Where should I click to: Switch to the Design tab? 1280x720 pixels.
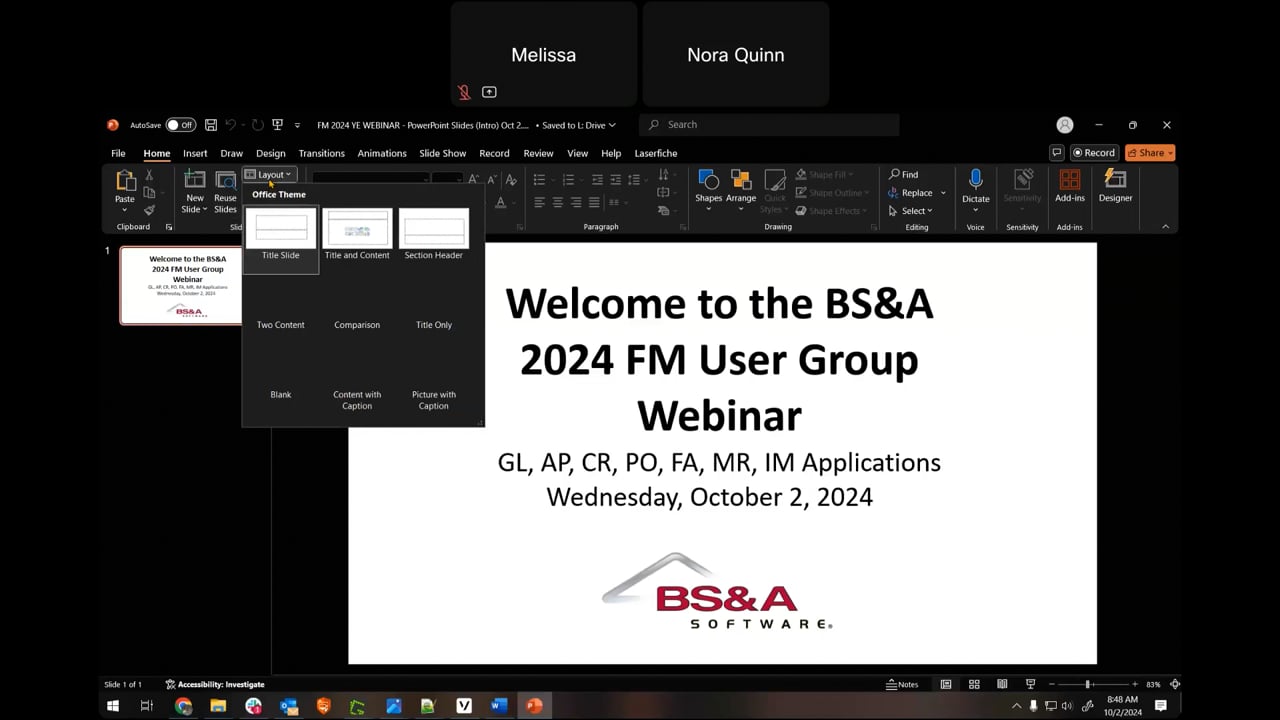click(x=270, y=153)
